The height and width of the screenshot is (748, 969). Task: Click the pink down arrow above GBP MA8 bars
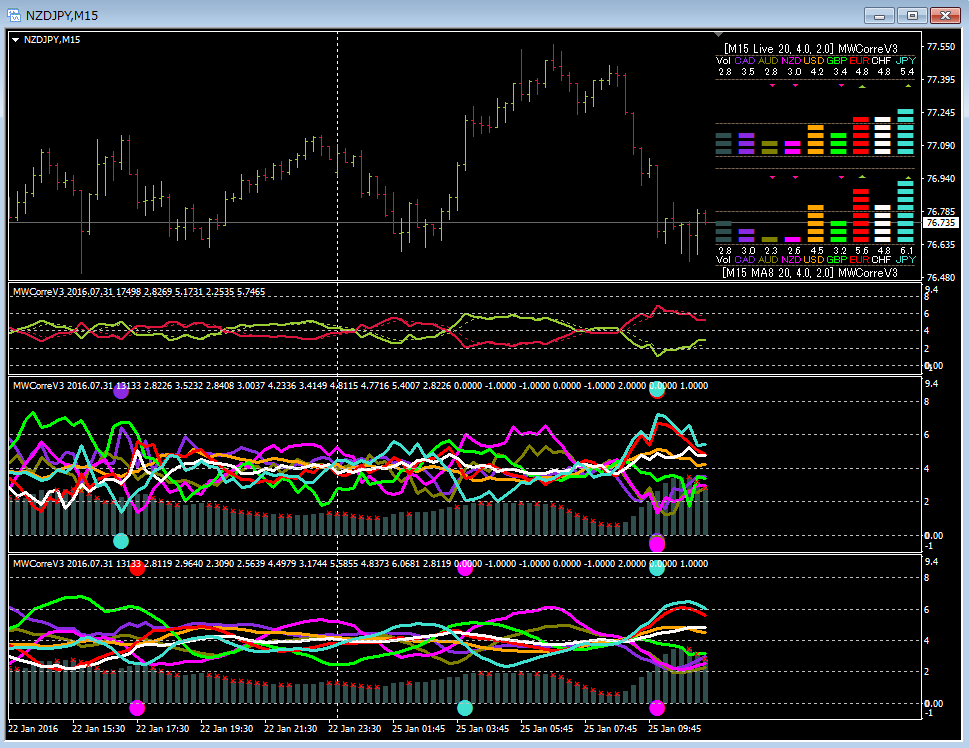840,177
